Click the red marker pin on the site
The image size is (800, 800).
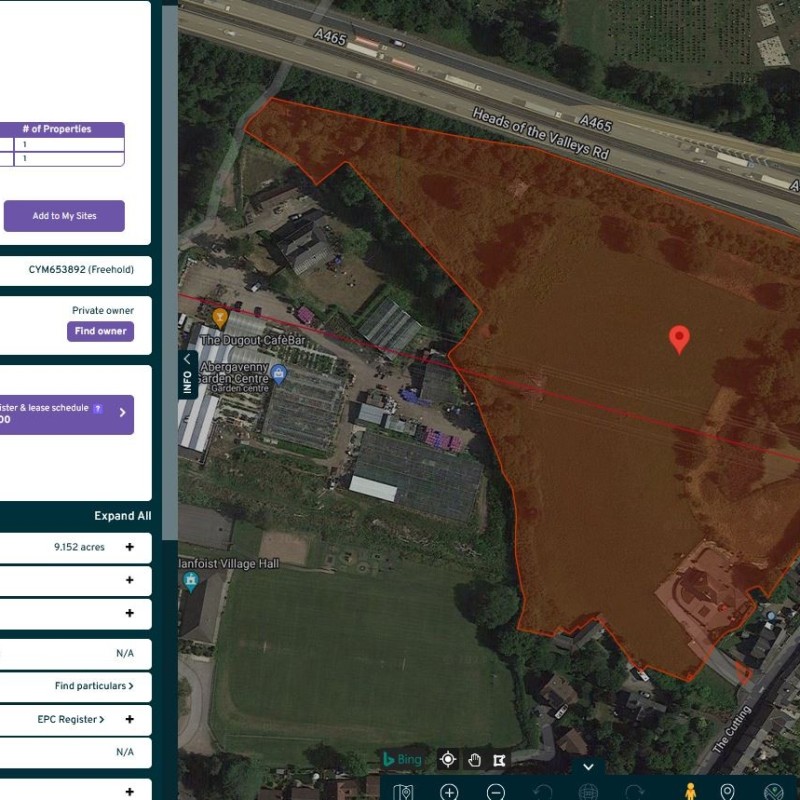pyautogui.click(x=679, y=339)
